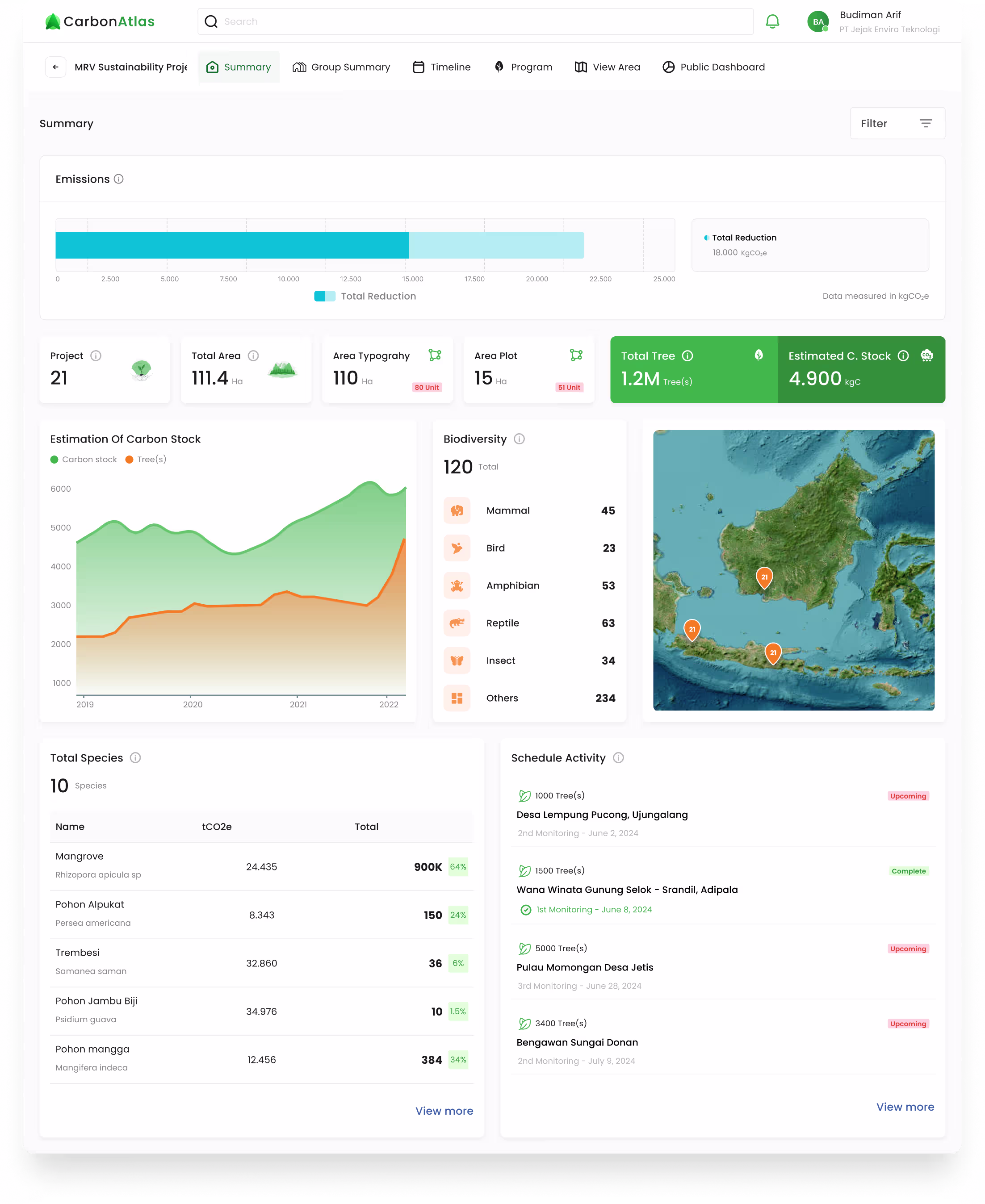985x1204 pixels.
Task: Open the Public Dashboard tab
Action: tap(713, 67)
